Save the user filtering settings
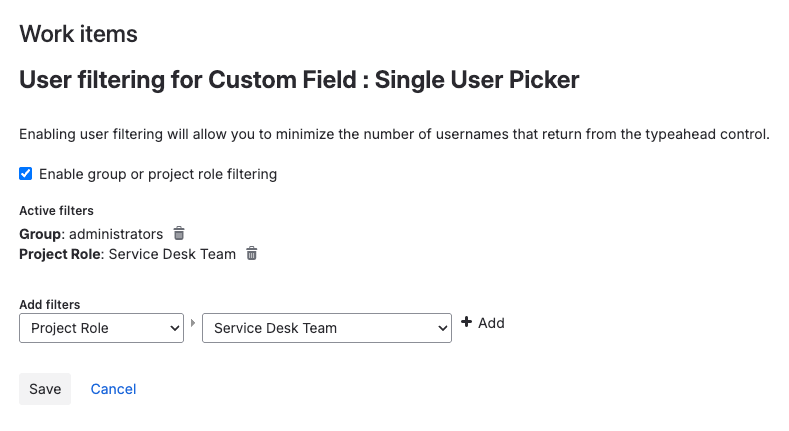Viewport: 789px width, 431px height. pos(45,389)
